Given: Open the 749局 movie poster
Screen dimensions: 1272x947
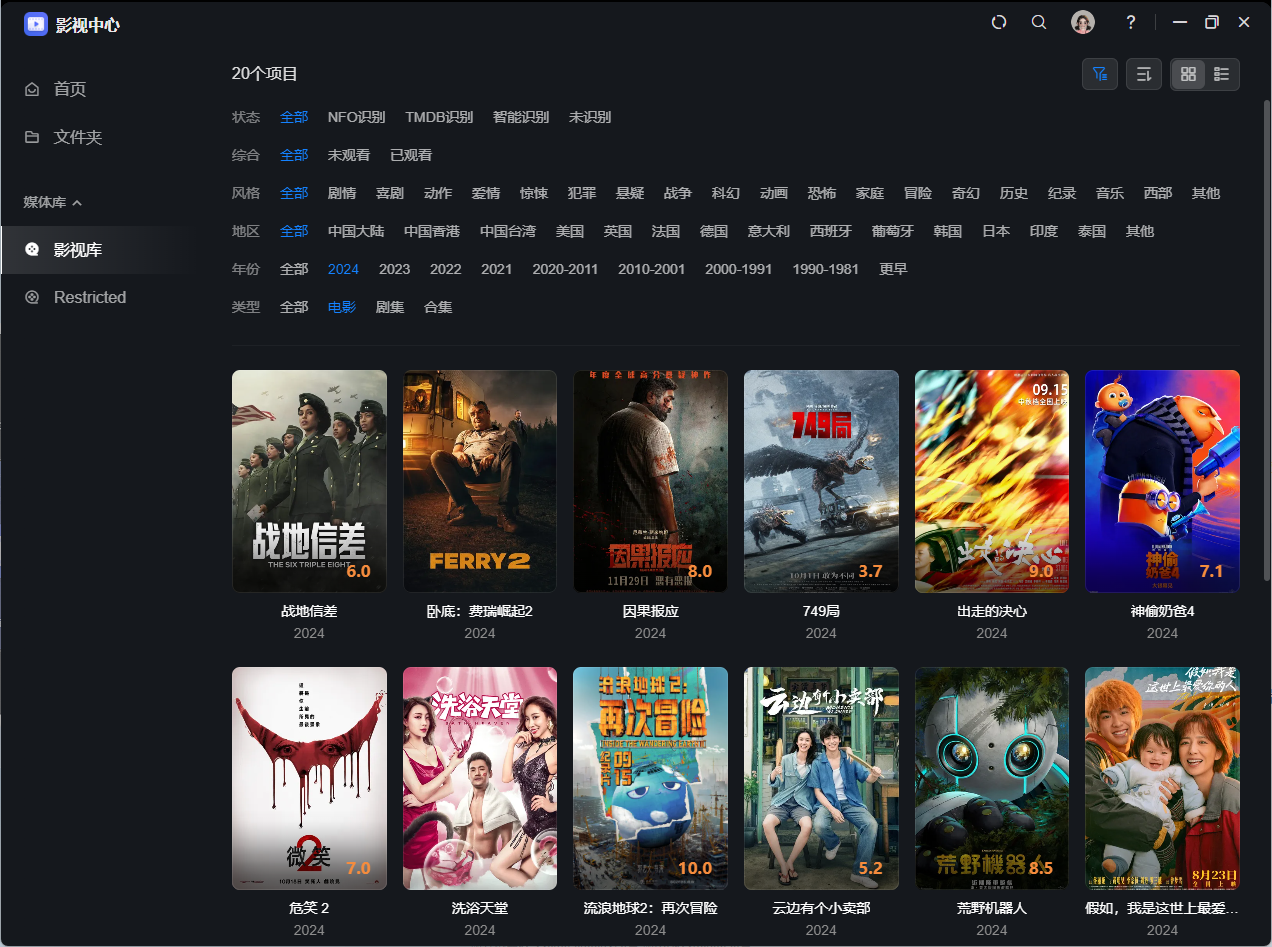Looking at the screenshot, I should click(821, 481).
